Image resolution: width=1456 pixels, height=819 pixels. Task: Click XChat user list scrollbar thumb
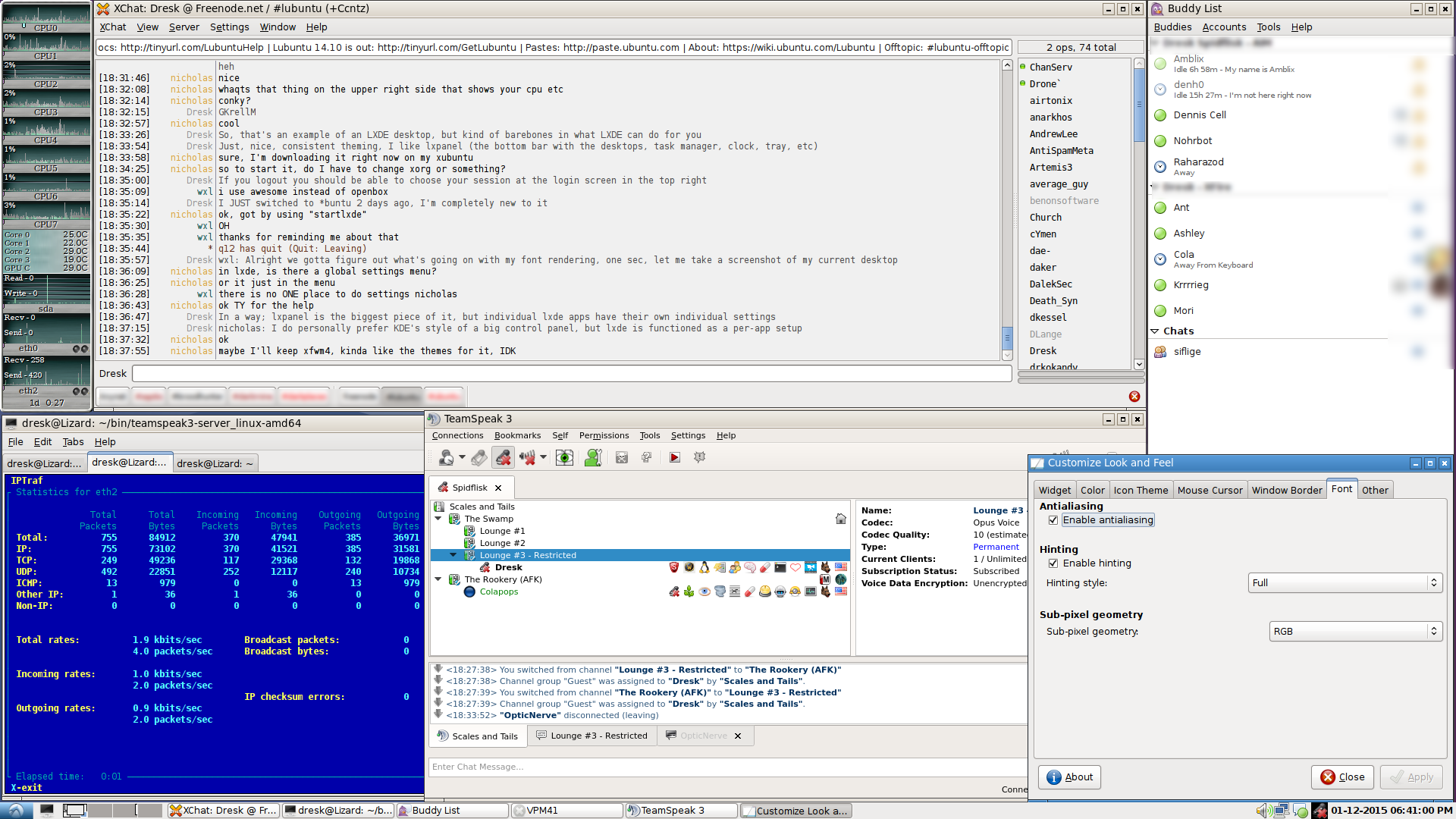click(1139, 105)
